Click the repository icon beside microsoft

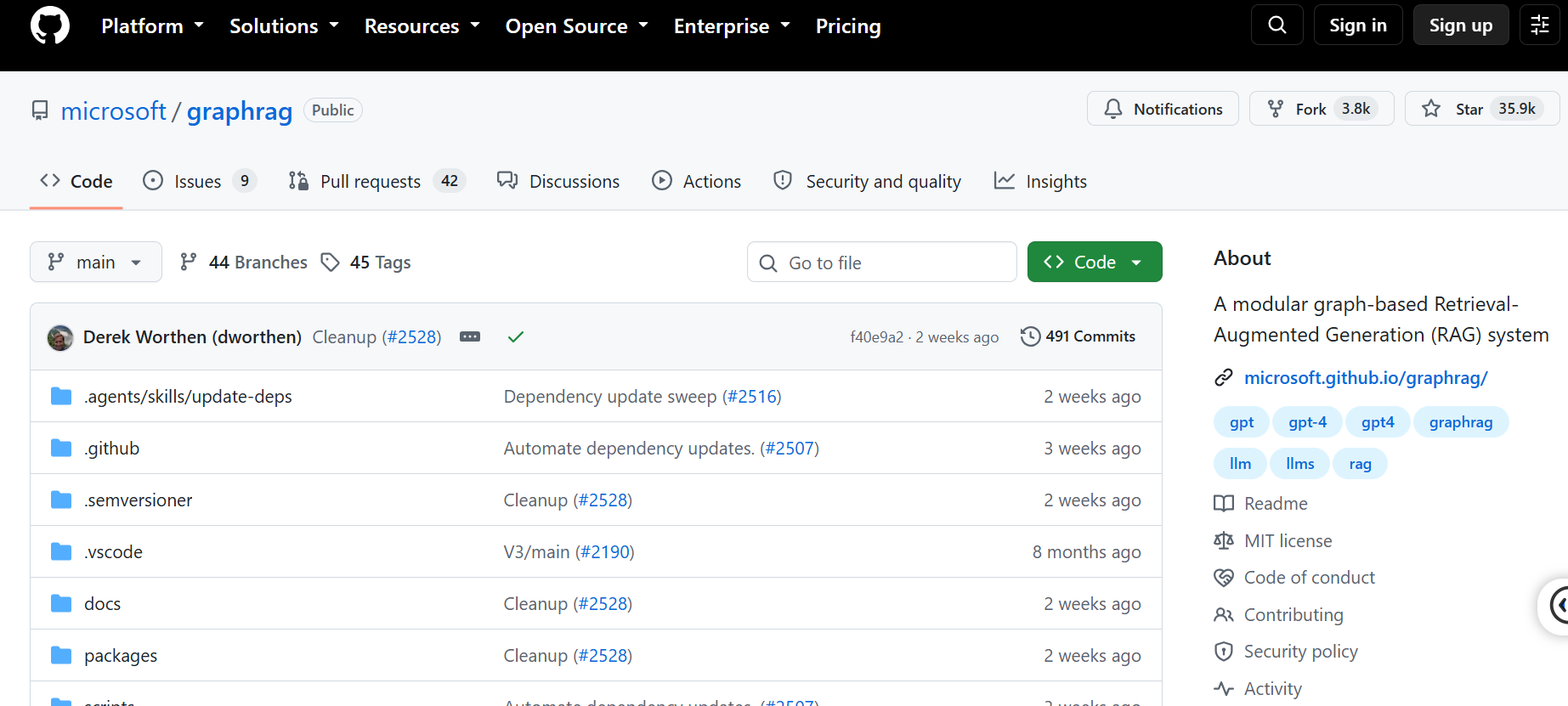(x=40, y=110)
